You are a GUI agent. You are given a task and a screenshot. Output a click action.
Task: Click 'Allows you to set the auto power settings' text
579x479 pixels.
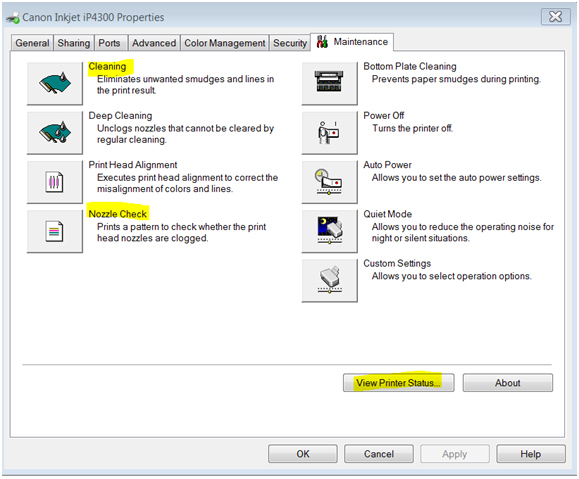[457, 178]
